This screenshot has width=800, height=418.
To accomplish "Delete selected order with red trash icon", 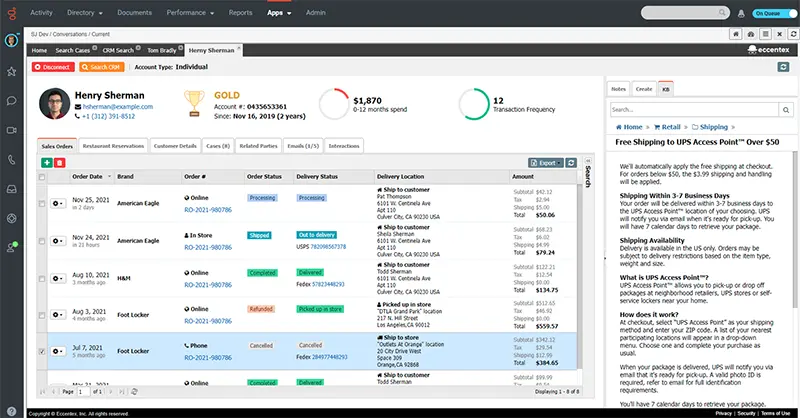I will [x=60, y=163].
